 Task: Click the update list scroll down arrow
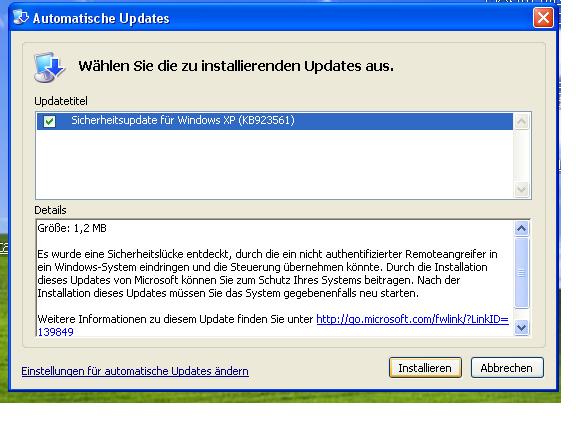point(522,190)
